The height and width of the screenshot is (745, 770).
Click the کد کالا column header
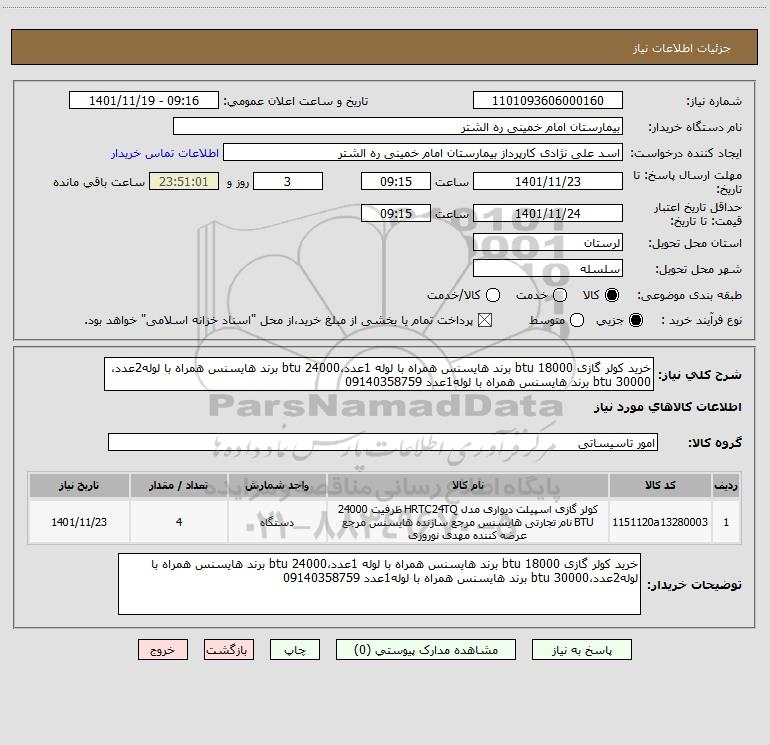point(660,485)
